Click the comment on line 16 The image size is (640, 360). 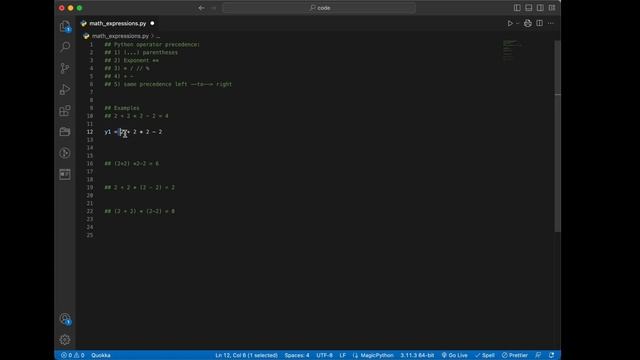[132, 164]
